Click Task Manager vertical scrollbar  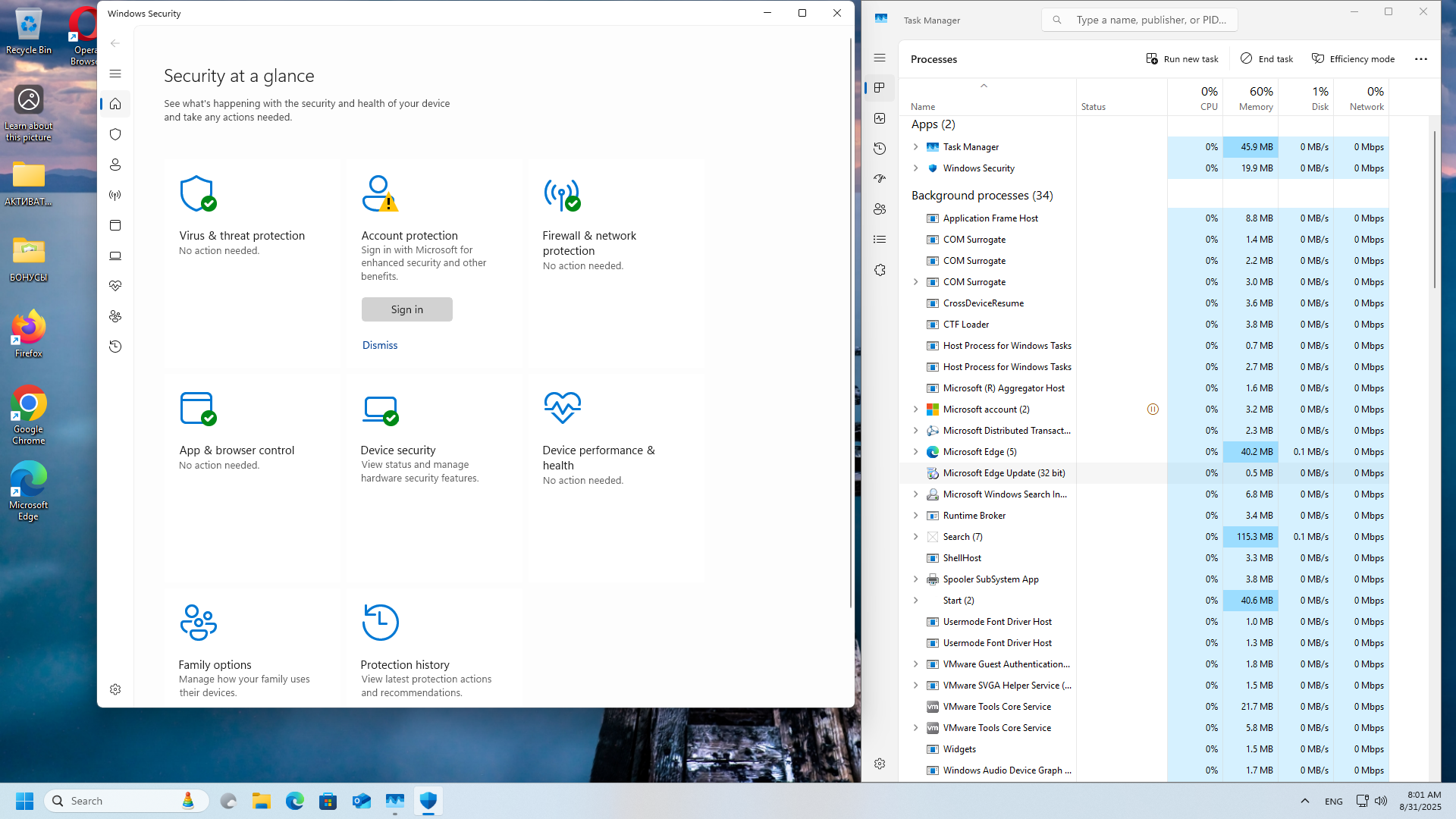(1434, 209)
